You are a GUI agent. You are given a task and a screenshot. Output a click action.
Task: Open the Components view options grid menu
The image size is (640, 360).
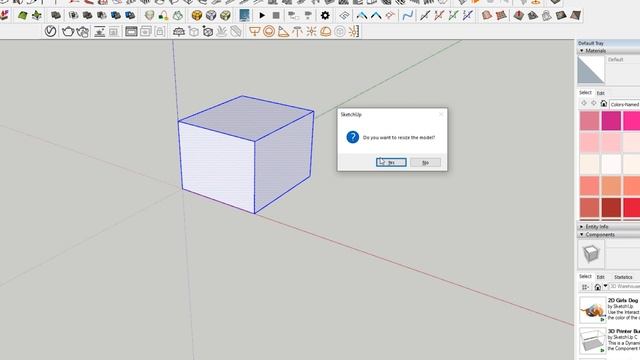(x=585, y=287)
